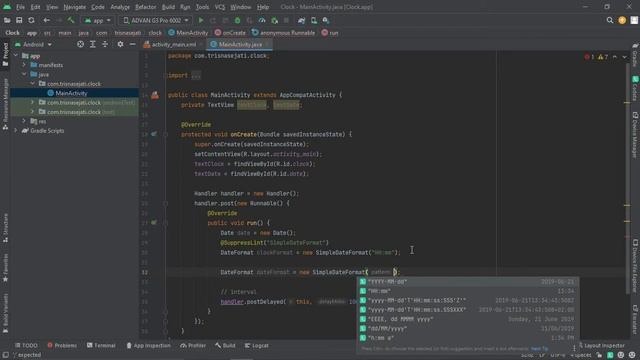Run the app with the green play icon
This screenshot has height=360, width=640.
(x=201, y=20)
